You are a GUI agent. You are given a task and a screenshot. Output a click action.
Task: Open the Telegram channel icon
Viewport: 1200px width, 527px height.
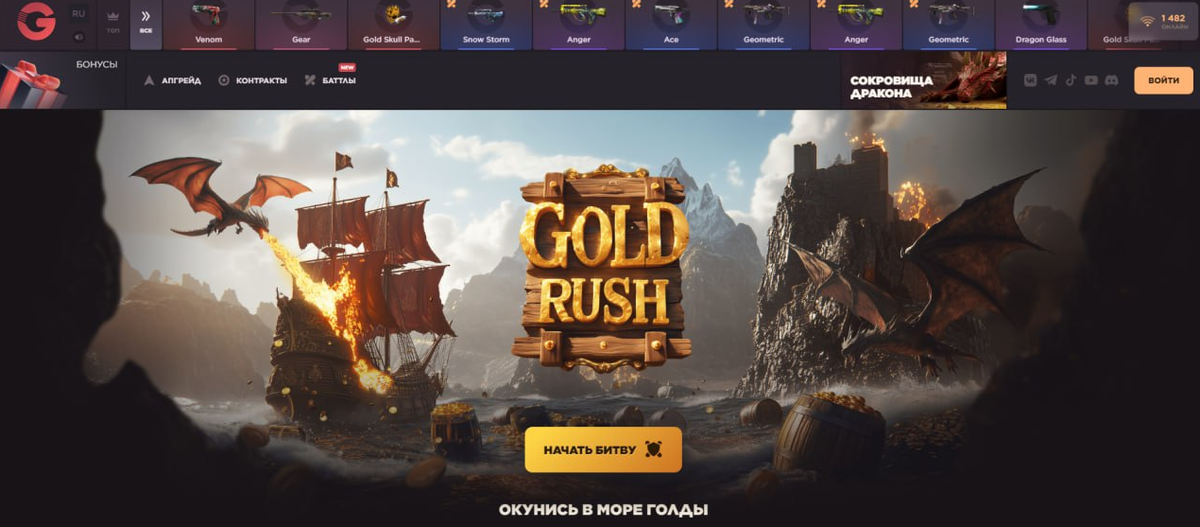tap(1050, 80)
